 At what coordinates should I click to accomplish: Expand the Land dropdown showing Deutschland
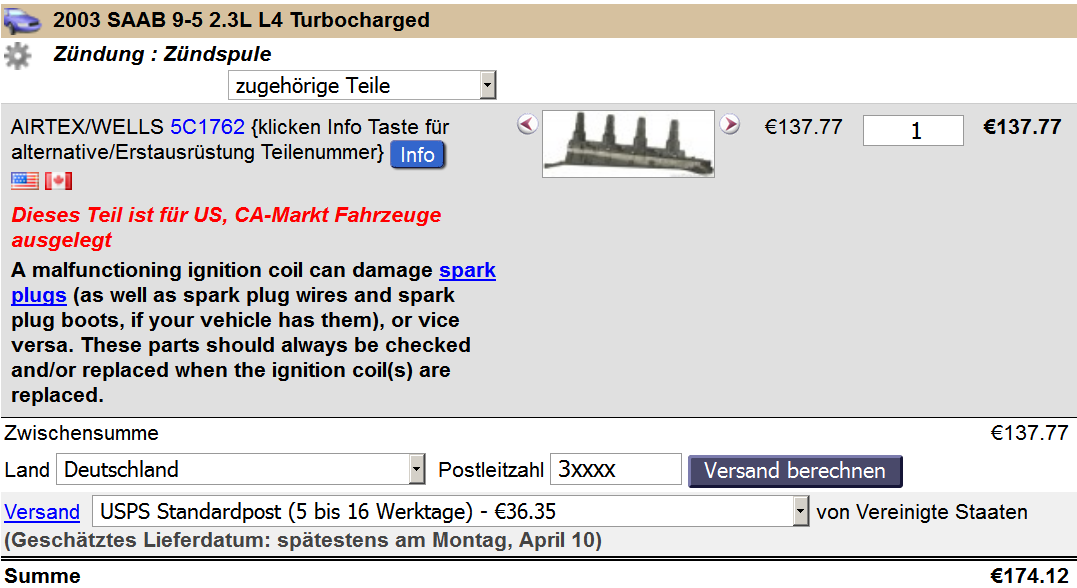[241, 470]
